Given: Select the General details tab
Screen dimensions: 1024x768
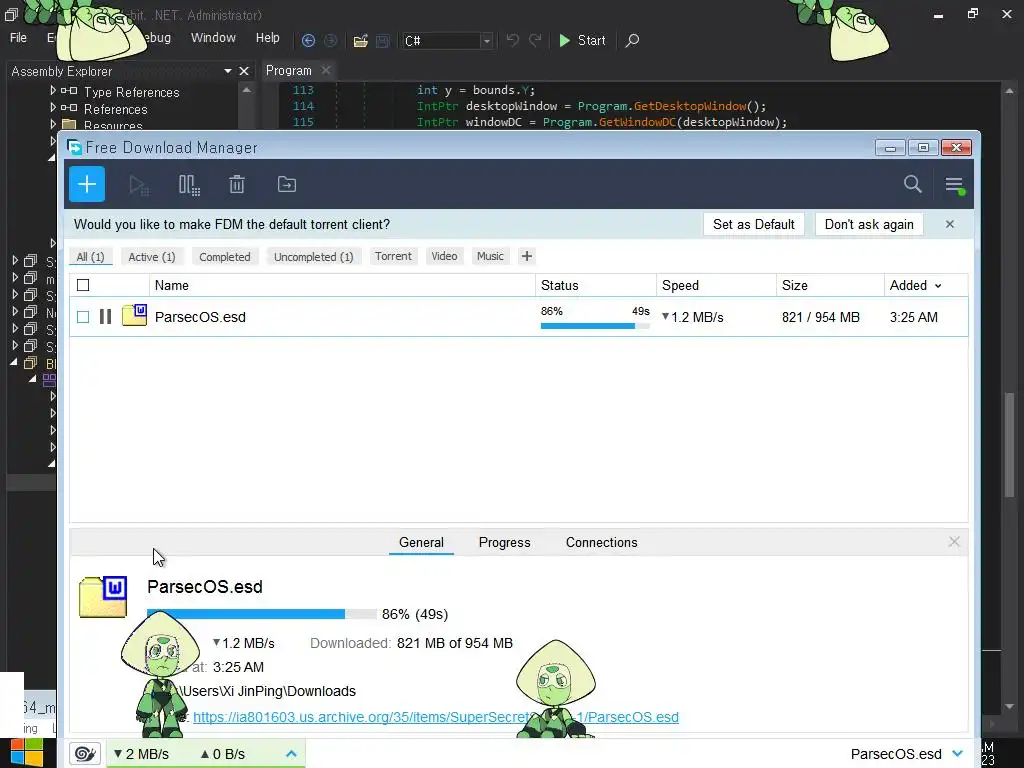Looking at the screenshot, I should pos(421,543).
